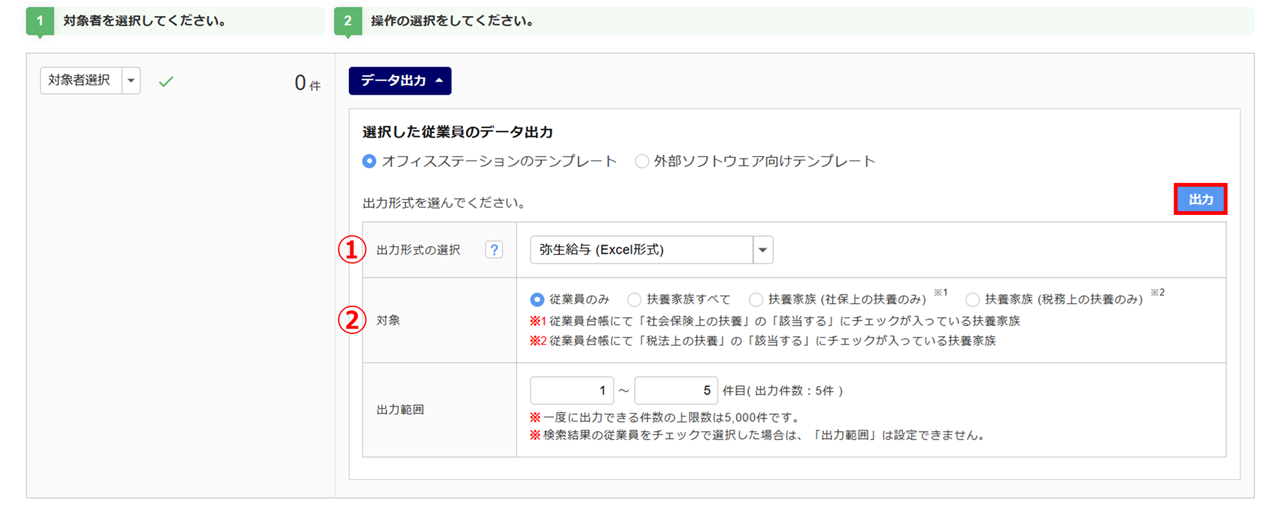Screen dimensions: 1280x506
Task: Select 外部ソフトウェア向けテンプレート radio option
Action: (642, 161)
